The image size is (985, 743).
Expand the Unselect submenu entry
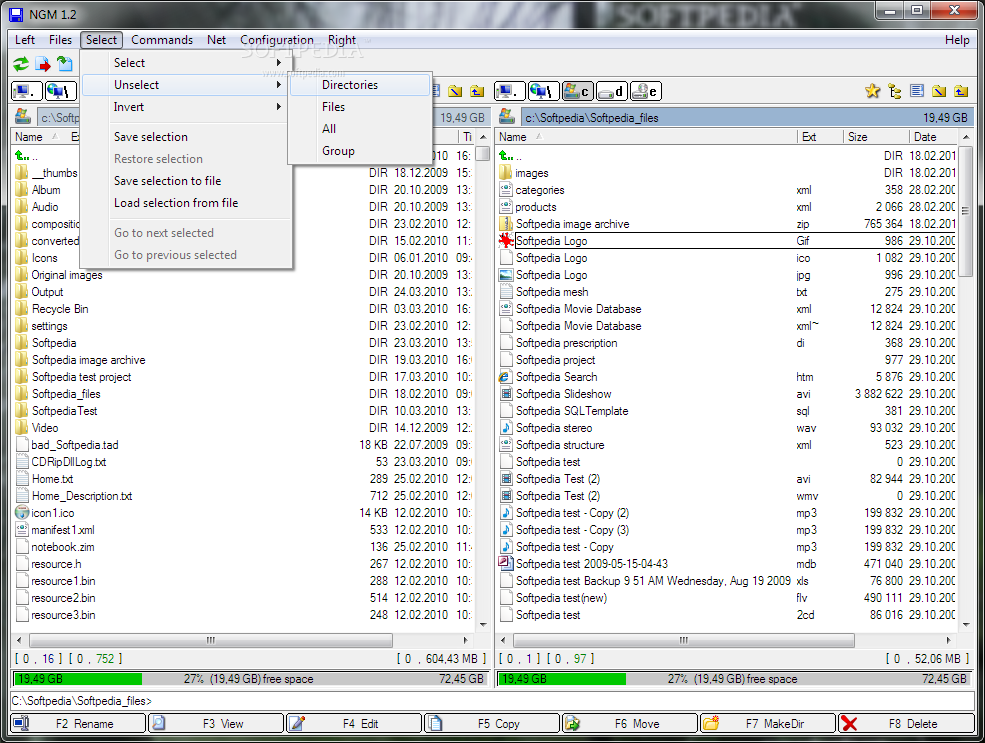(x=186, y=85)
